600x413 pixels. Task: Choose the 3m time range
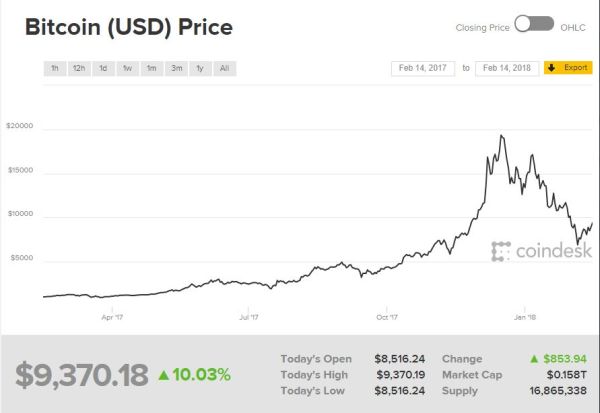[176, 68]
